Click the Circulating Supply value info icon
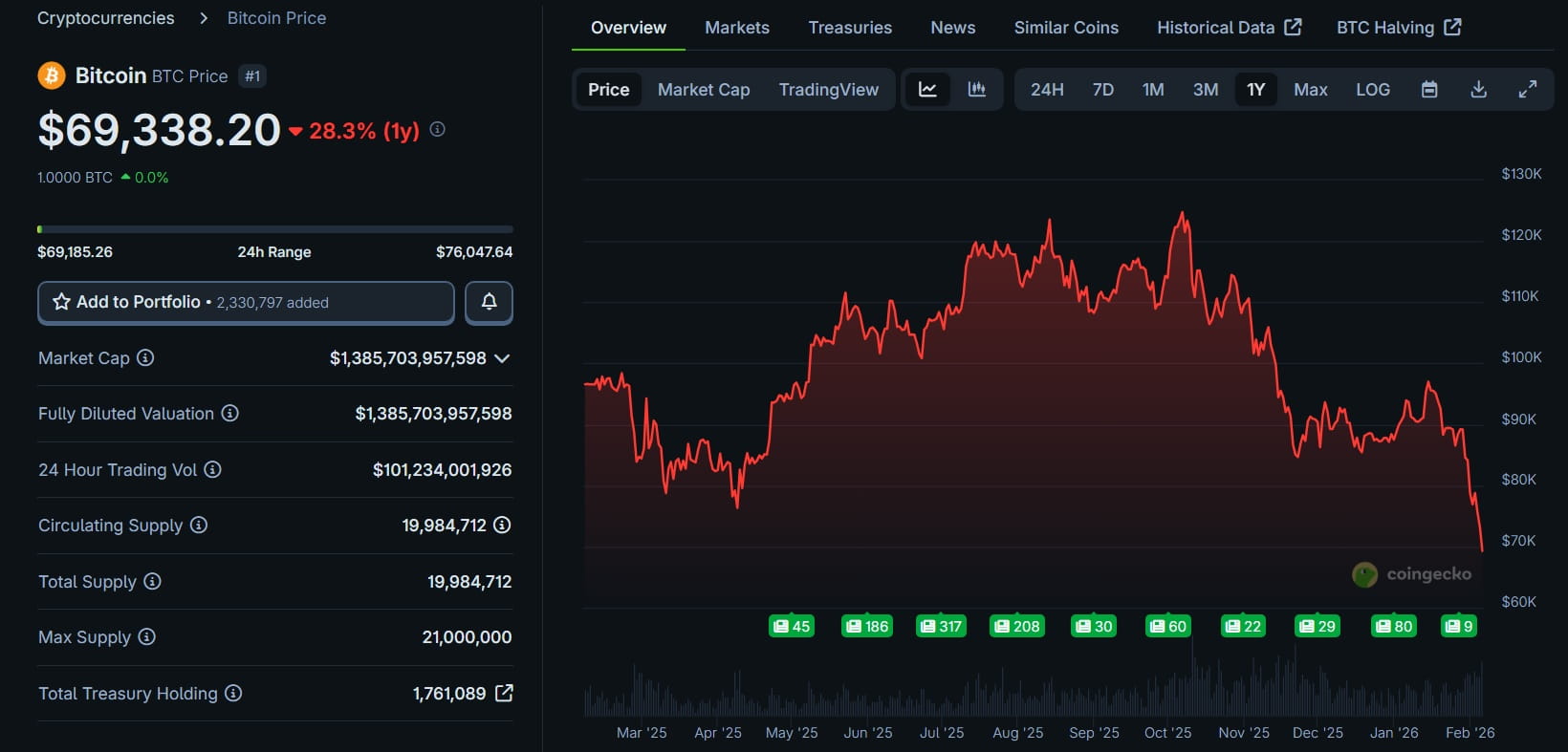 pyautogui.click(x=502, y=525)
